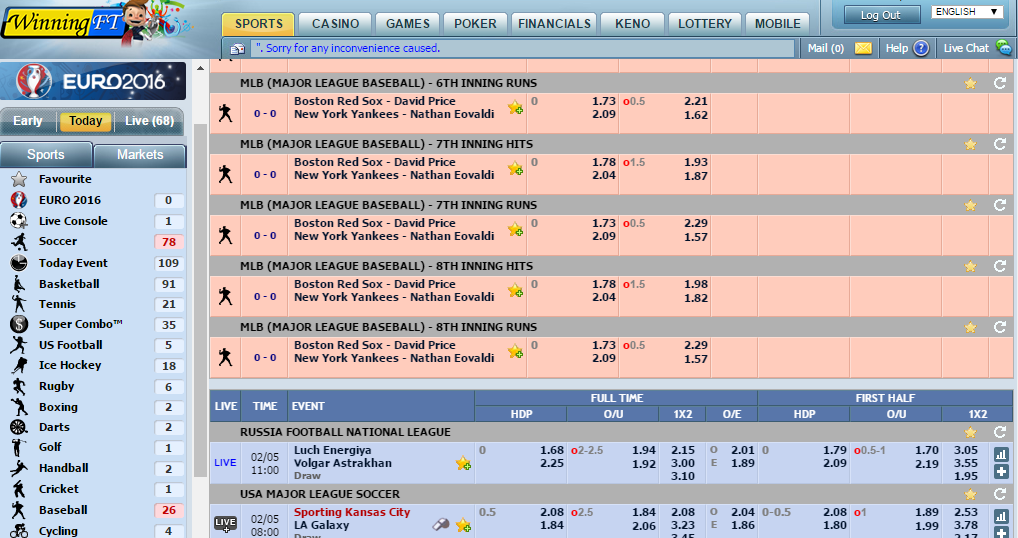Screen dimensions: 1018x538
Task: Select odds 2.21 in 6TH INNING RUNS
Action: [695, 101]
